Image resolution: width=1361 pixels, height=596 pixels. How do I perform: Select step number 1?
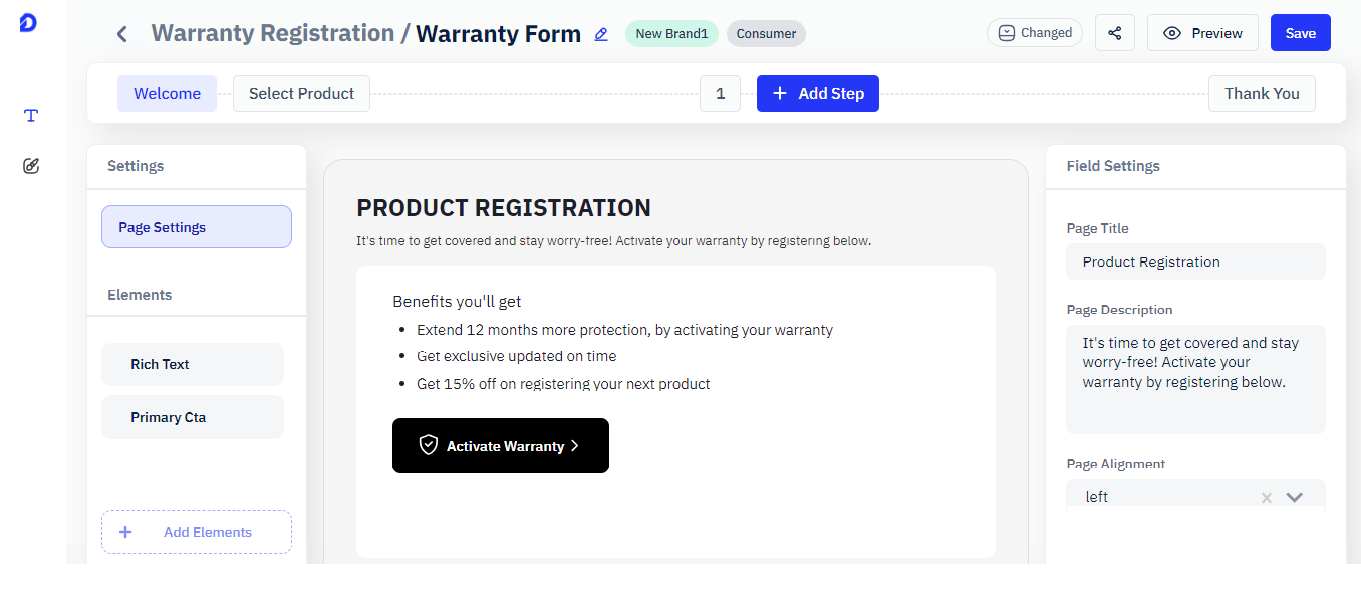720,94
